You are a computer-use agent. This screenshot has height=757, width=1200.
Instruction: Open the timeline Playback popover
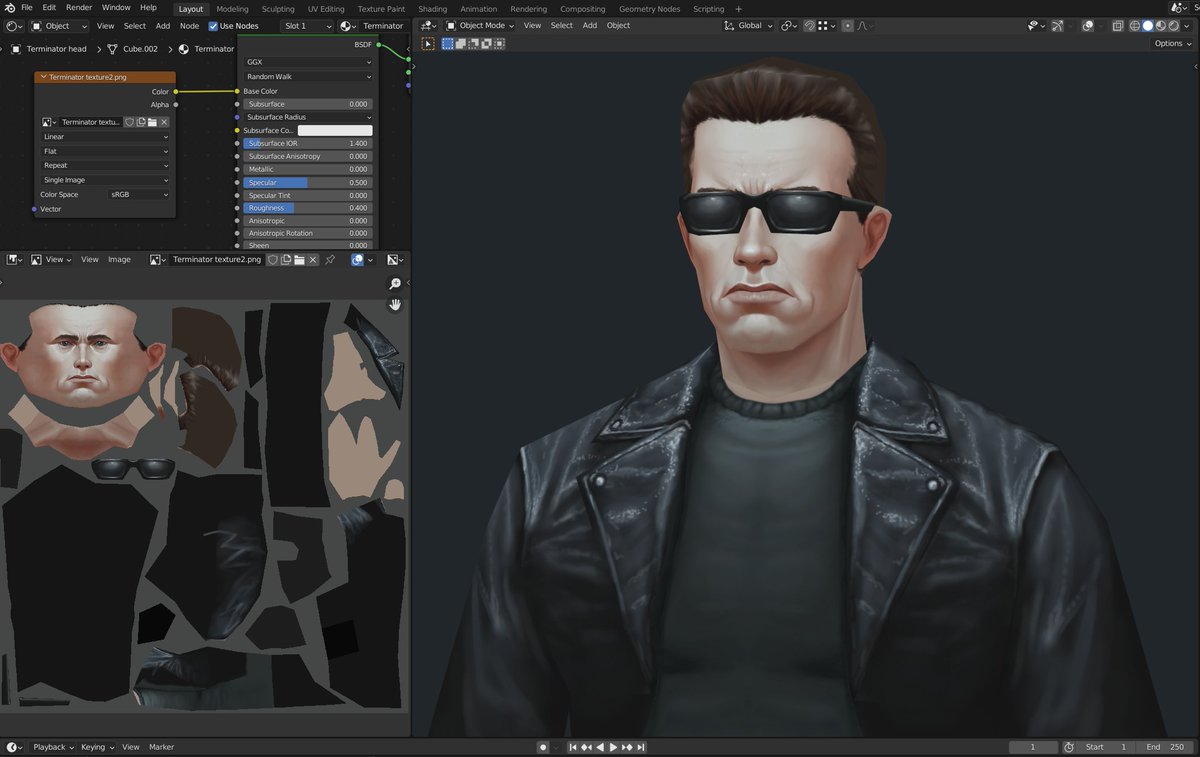tap(52, 747)
